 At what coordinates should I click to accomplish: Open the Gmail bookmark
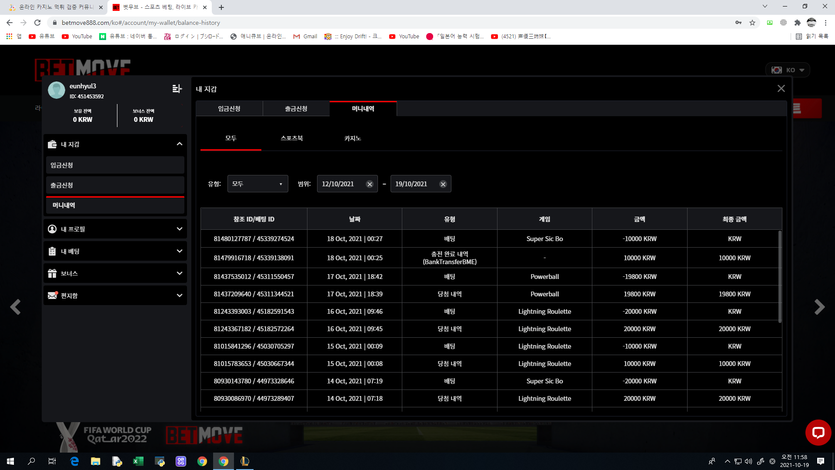pyautogui.click(x=305, y=36)
